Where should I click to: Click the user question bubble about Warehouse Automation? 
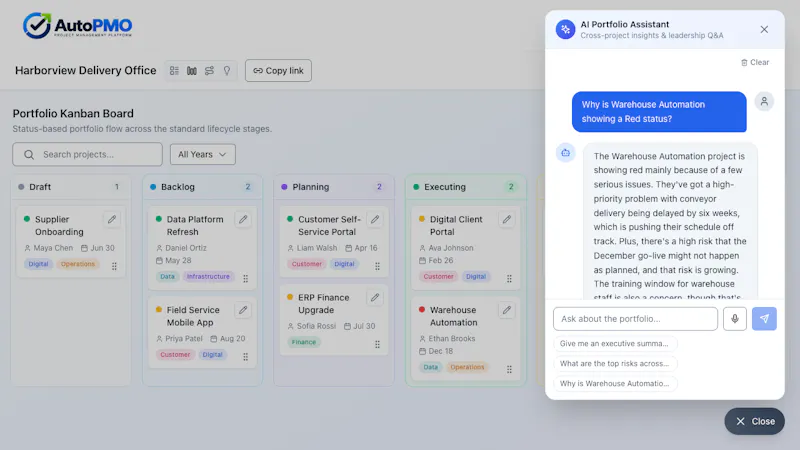point(659,112)
